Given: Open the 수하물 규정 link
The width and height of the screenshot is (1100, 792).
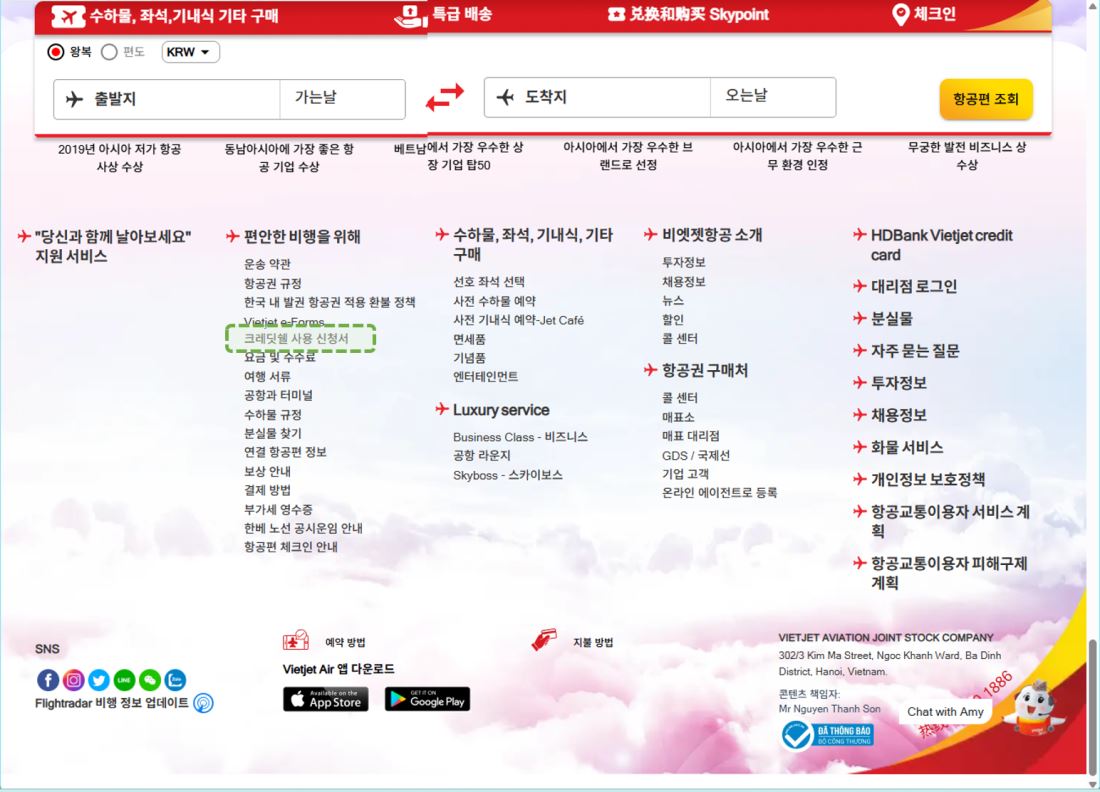Looking at the screenshot, I should point(273,415).
